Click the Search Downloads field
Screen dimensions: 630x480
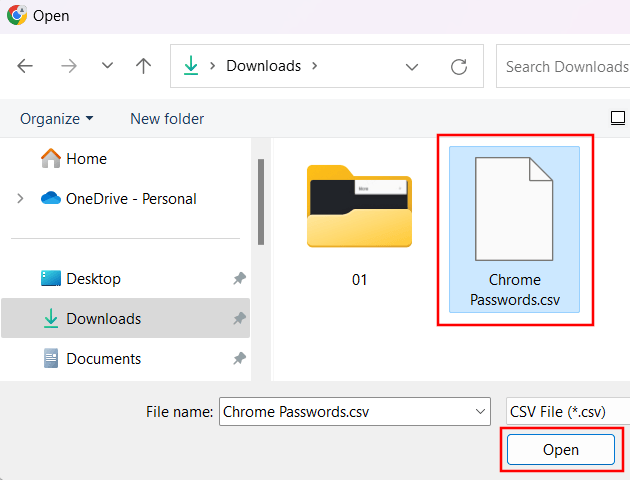click(563, 66)
